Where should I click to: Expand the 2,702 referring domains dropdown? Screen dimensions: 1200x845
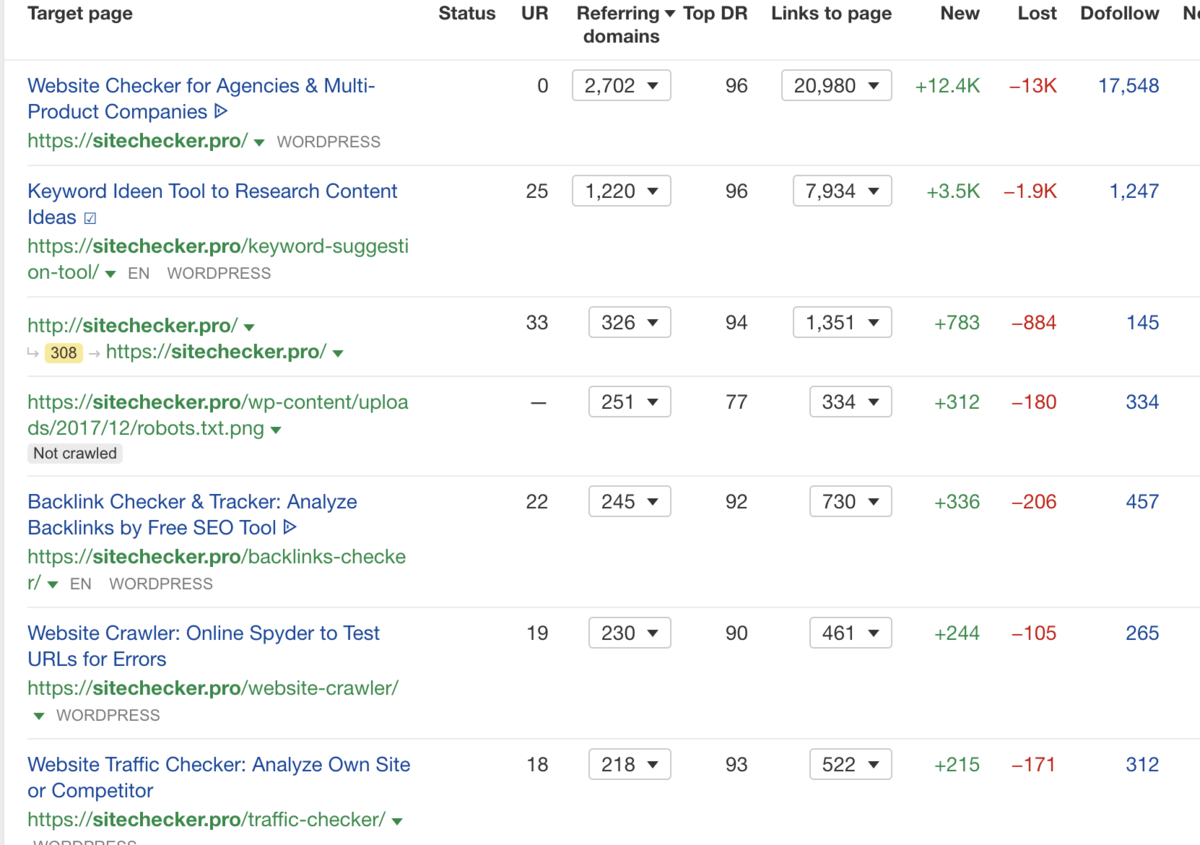[621, 86]
